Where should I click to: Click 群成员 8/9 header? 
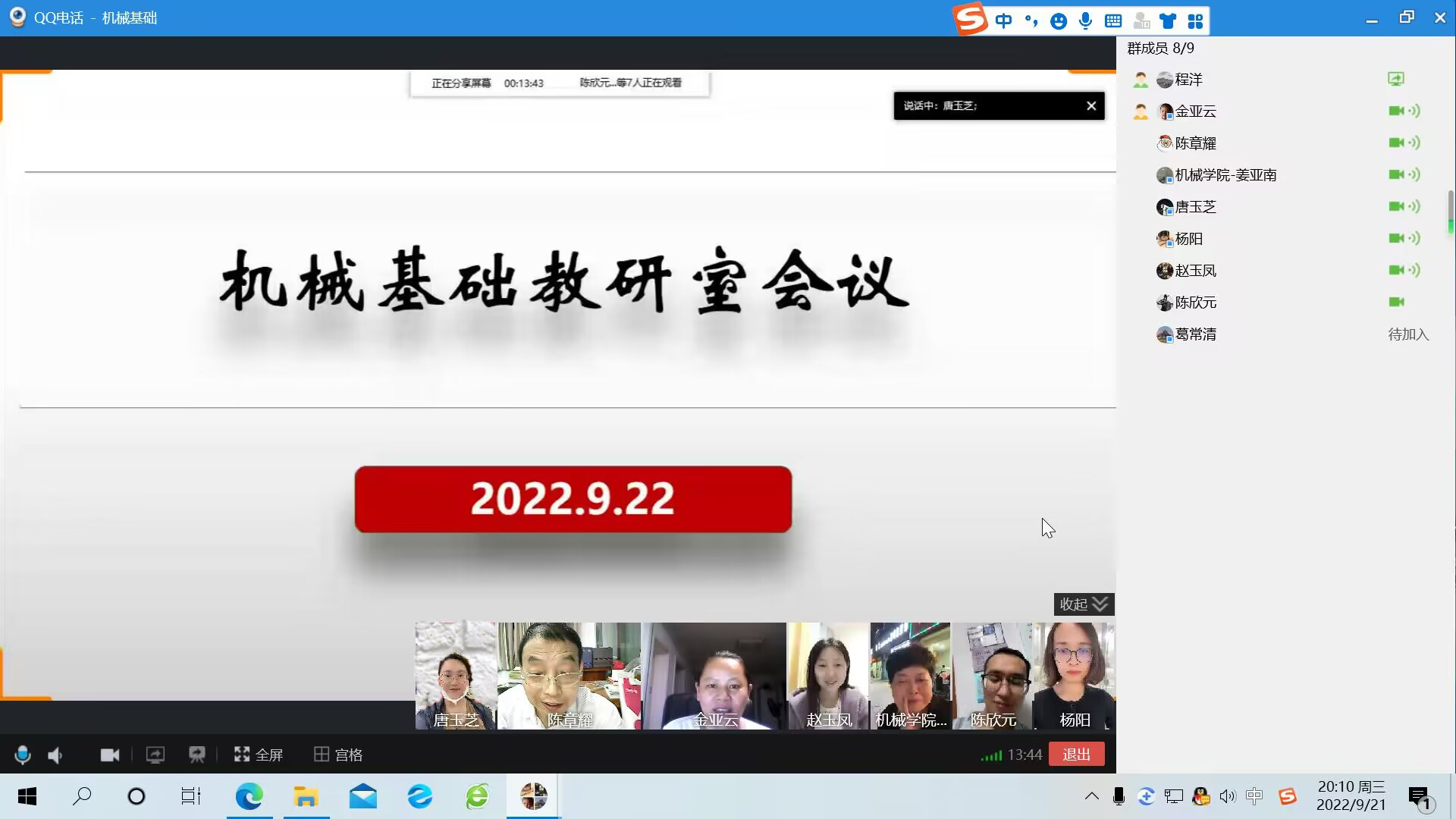(1160, 49)
